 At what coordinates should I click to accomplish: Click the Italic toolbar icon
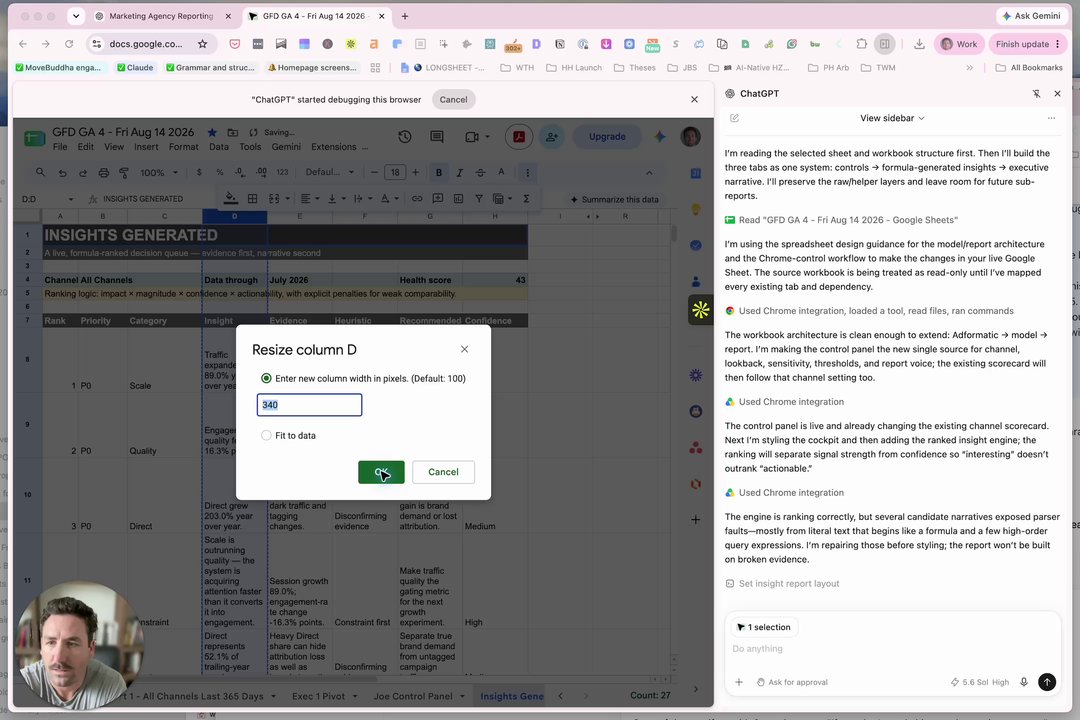(459, 172)
